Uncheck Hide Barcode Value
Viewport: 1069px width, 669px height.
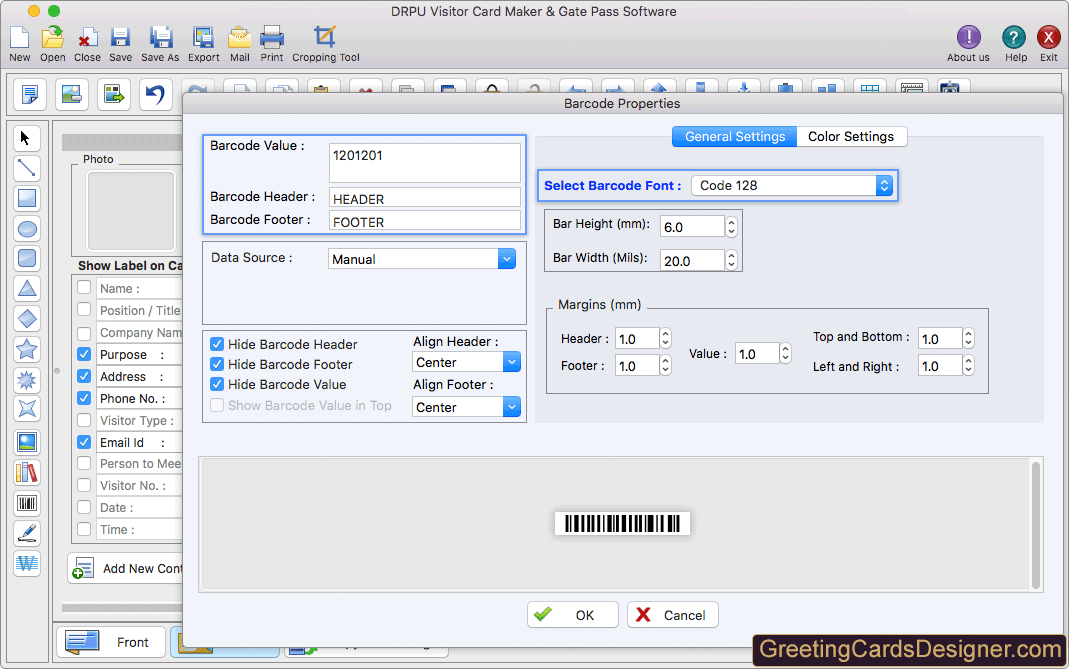pos(217,385)
